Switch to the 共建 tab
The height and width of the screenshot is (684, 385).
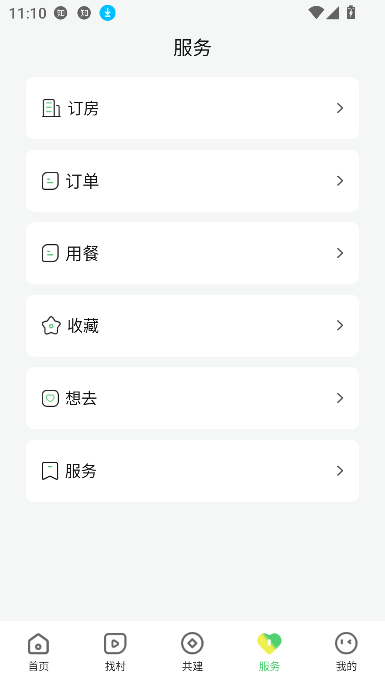click(x=192, y=652)
